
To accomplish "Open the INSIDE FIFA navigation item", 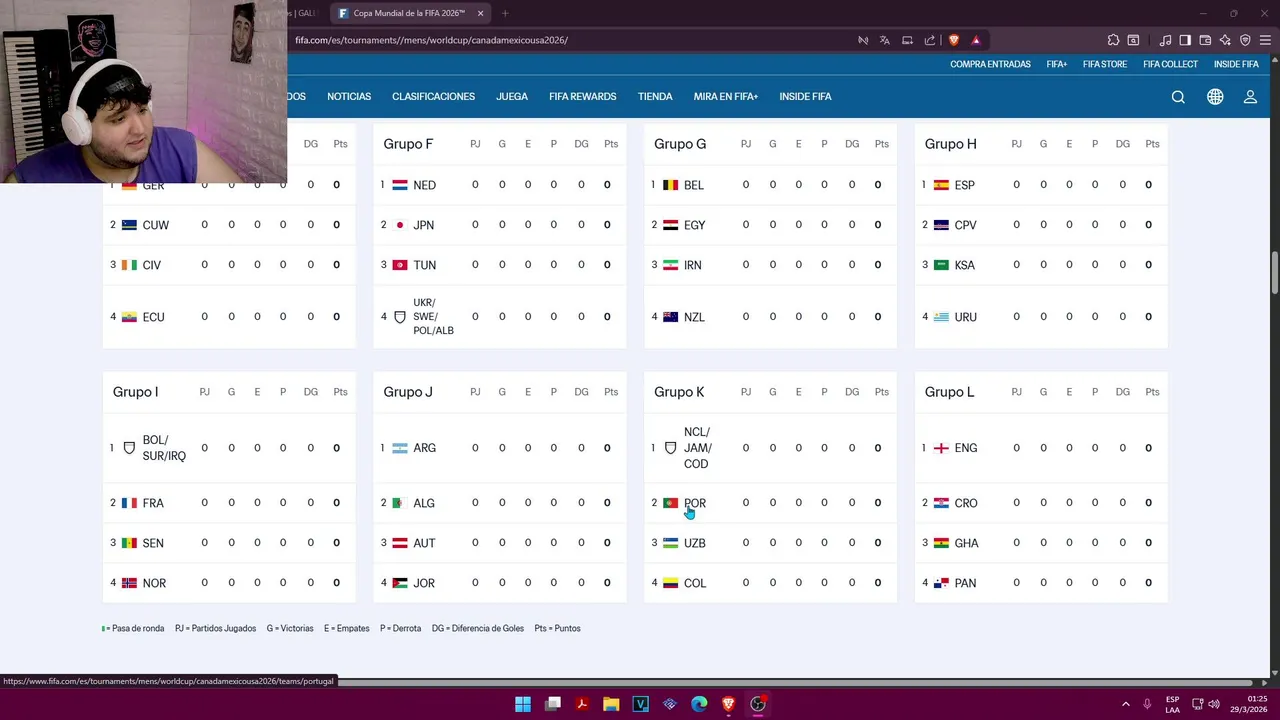I will tap(805, 97).
